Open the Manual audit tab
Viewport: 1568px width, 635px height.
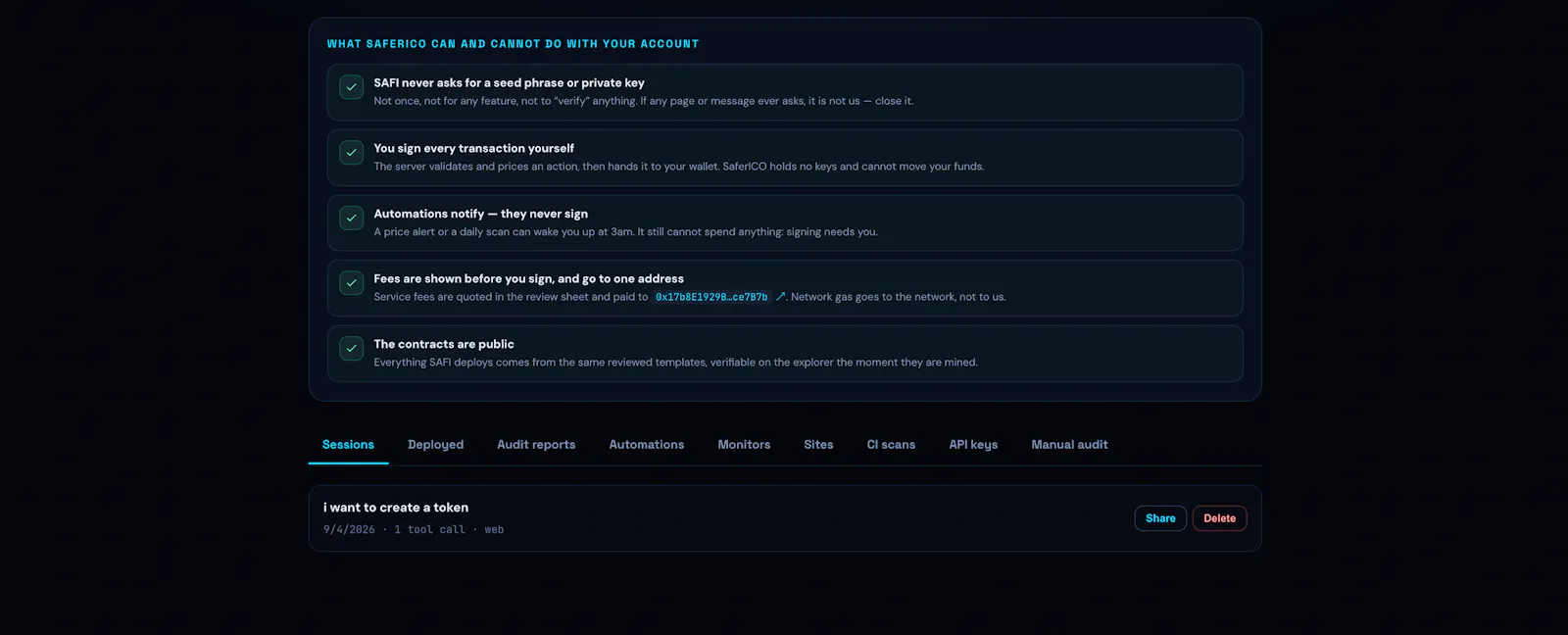[x=1069, y=445]
